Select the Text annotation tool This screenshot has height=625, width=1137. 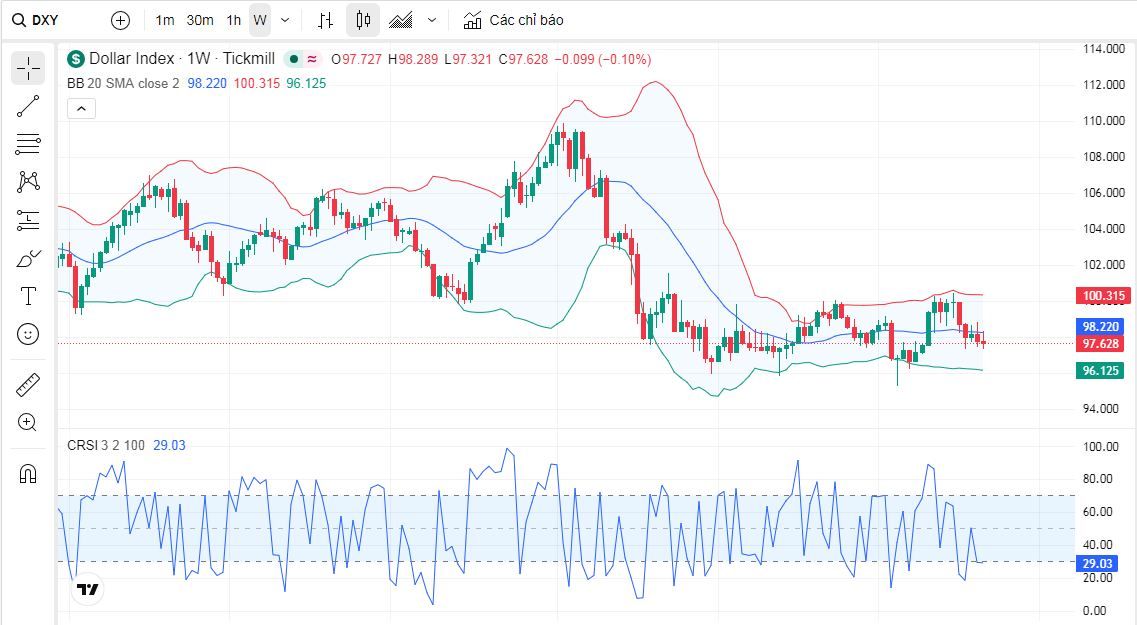(28, 296)
